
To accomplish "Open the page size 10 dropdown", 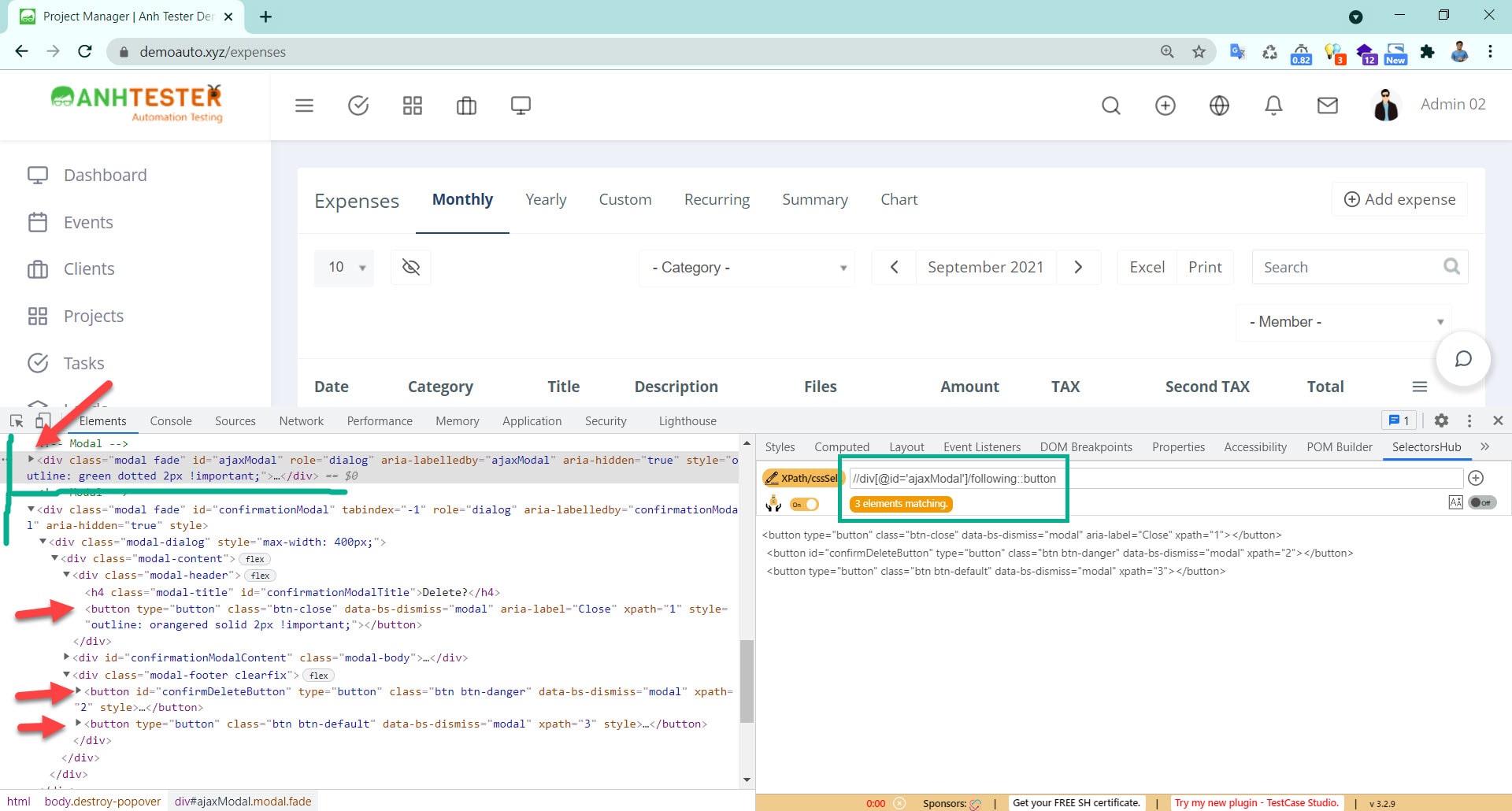I will (x=344, y=267).
